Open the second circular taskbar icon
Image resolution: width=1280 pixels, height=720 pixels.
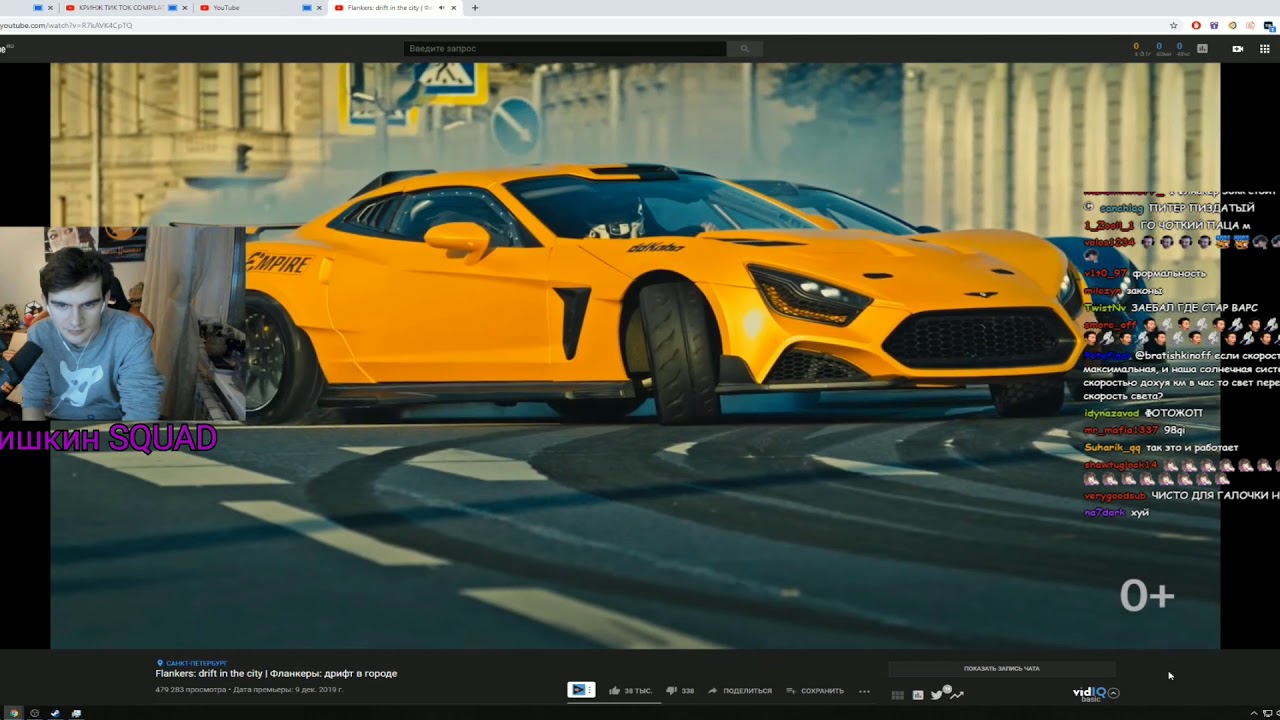coord(34,713)
